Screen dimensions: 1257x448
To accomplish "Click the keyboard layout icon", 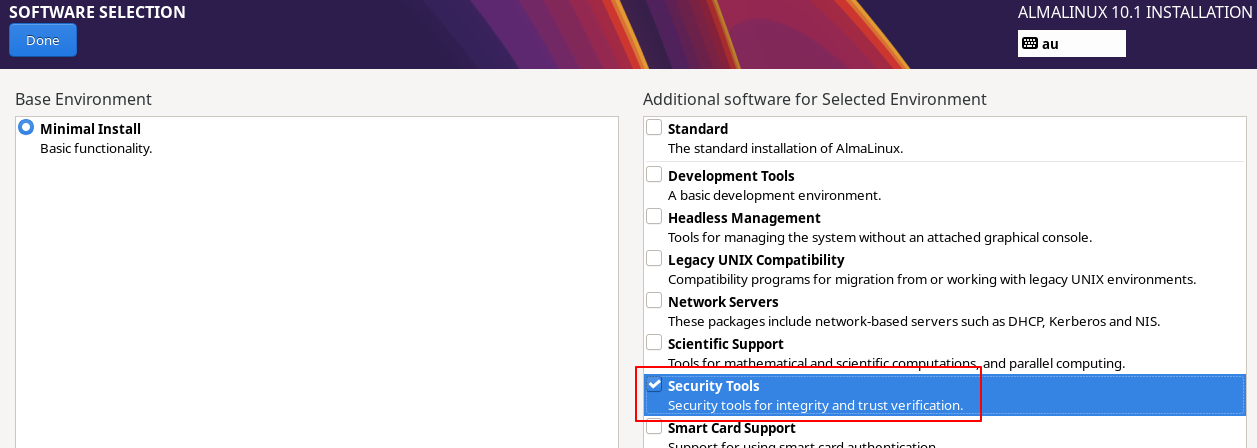I will tap(1029, 43).
